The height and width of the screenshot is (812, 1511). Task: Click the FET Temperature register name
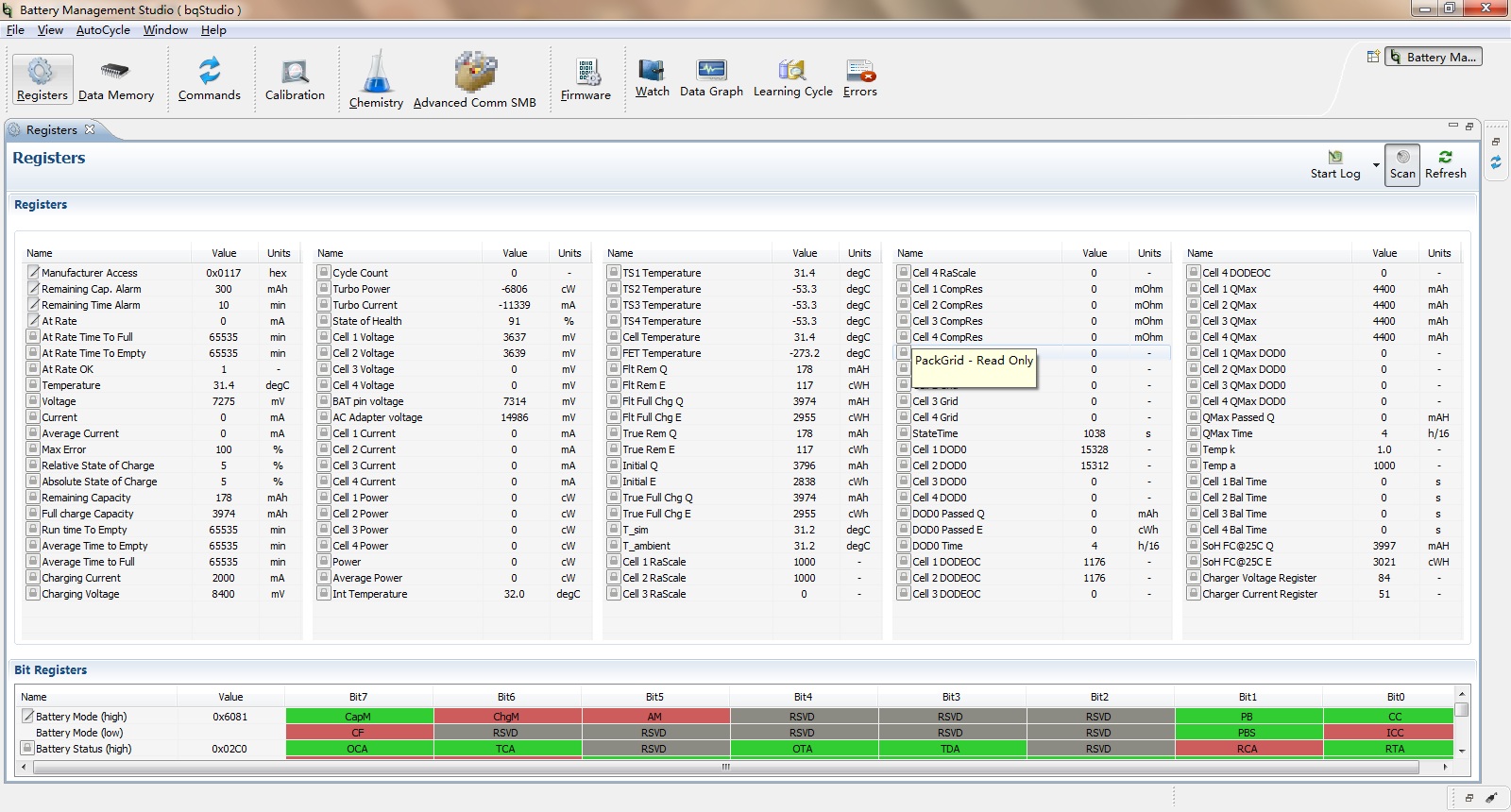point(662,353)
